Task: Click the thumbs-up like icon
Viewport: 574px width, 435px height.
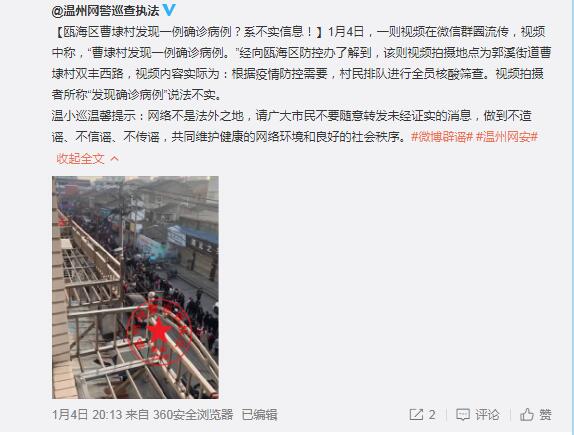Action: pos(527,414)
